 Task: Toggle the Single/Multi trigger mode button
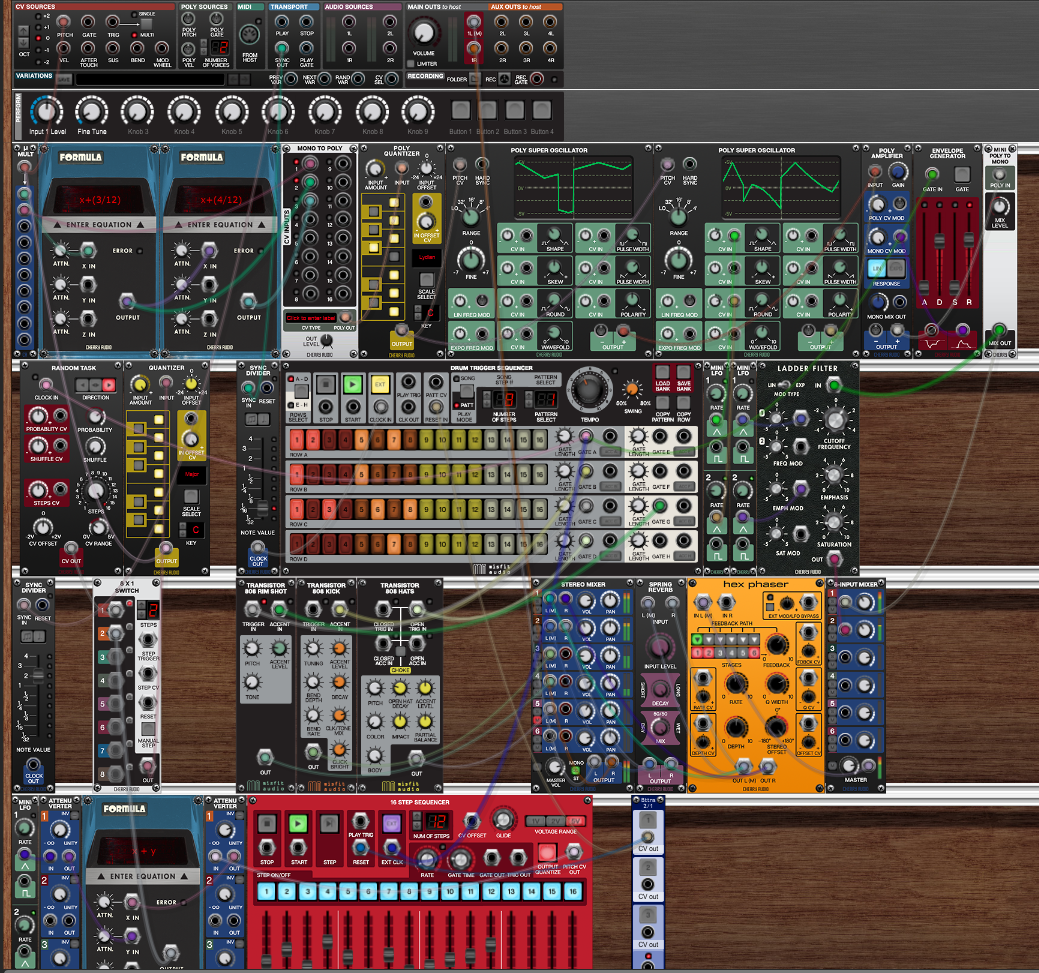coord(146,25)
